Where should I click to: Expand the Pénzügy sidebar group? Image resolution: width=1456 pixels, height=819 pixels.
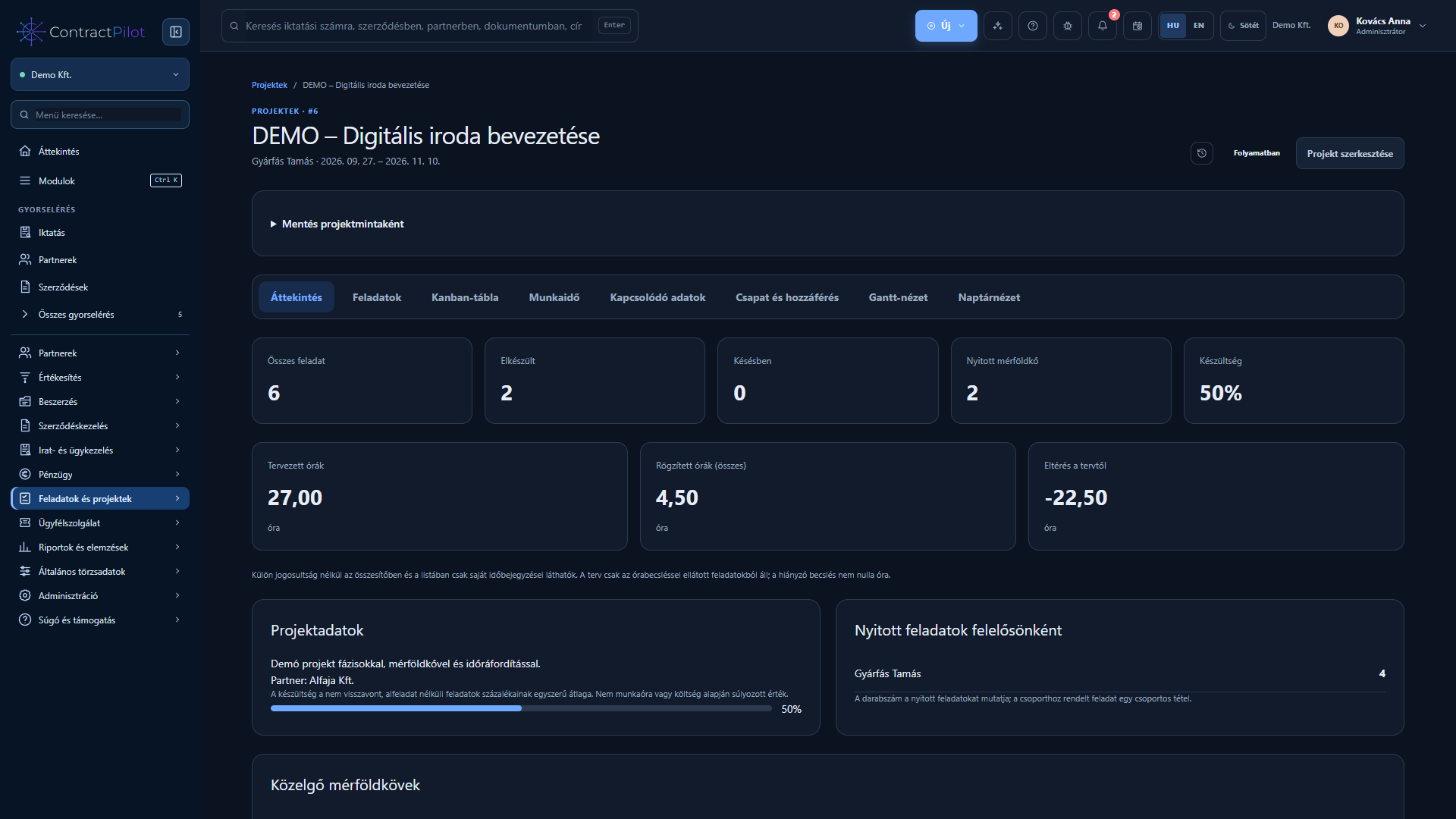pos(100,475)
